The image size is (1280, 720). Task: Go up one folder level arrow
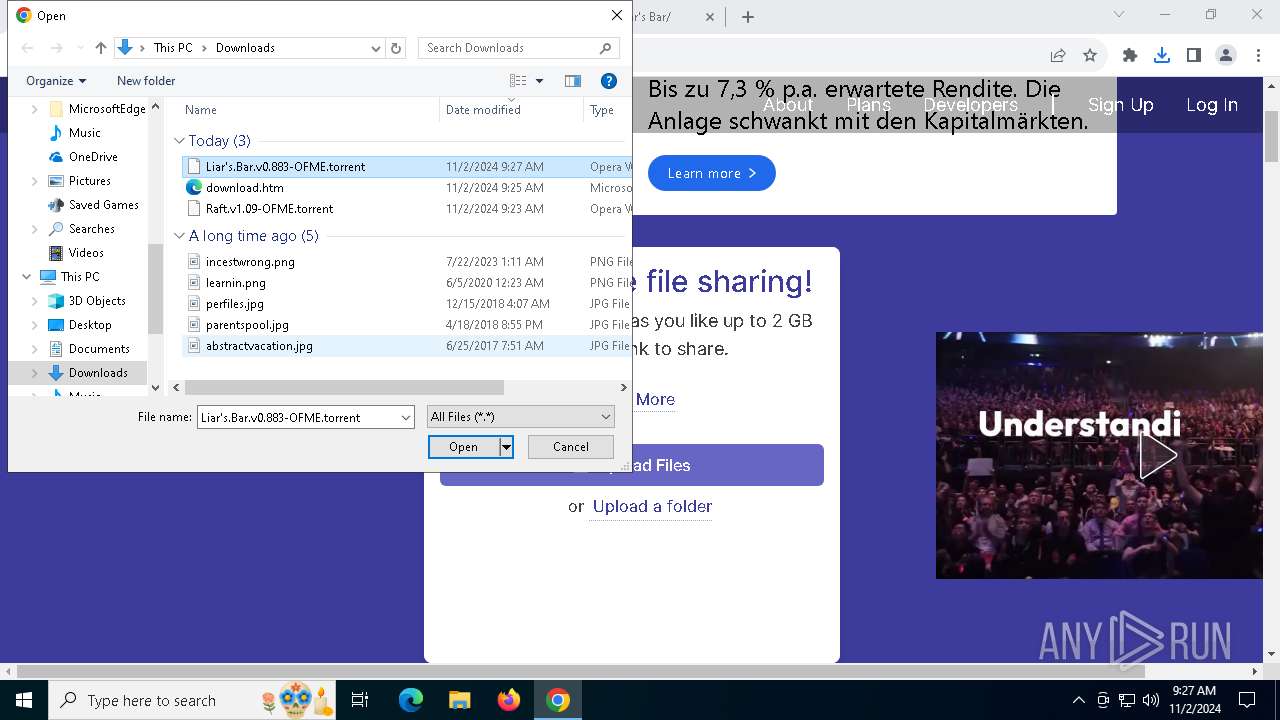(x=100, y=48)
